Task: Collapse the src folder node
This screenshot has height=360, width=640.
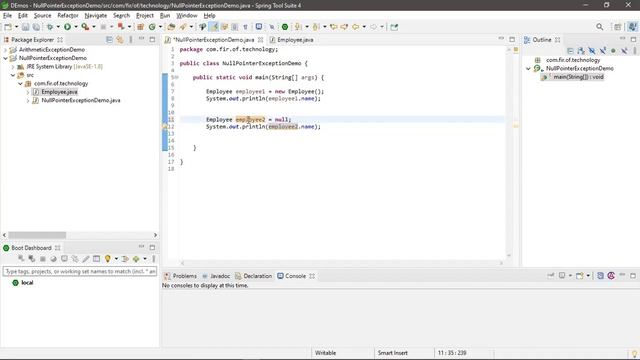Action: coord(13,75)
